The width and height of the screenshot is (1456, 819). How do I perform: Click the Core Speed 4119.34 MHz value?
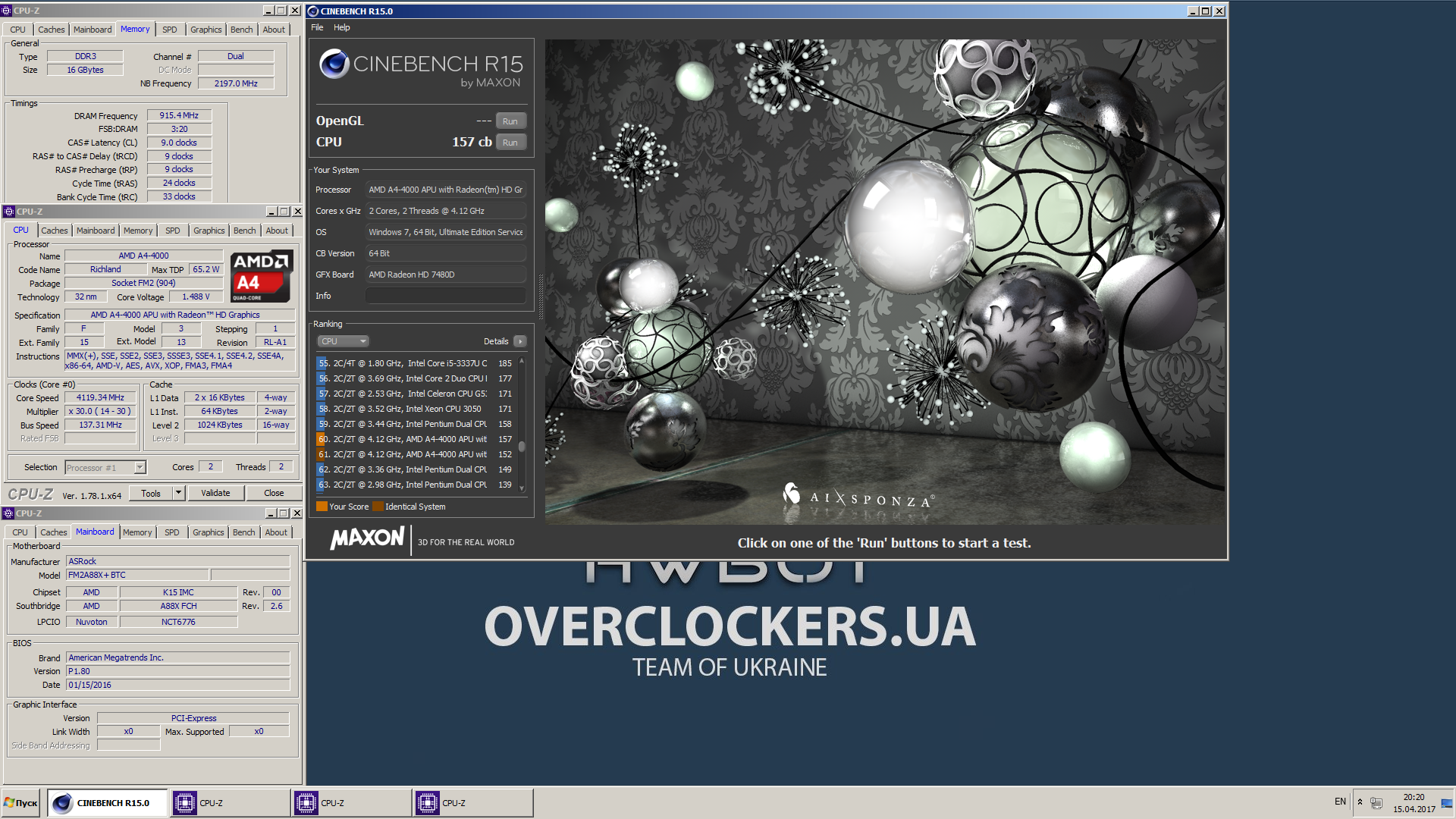coord(100,397)
